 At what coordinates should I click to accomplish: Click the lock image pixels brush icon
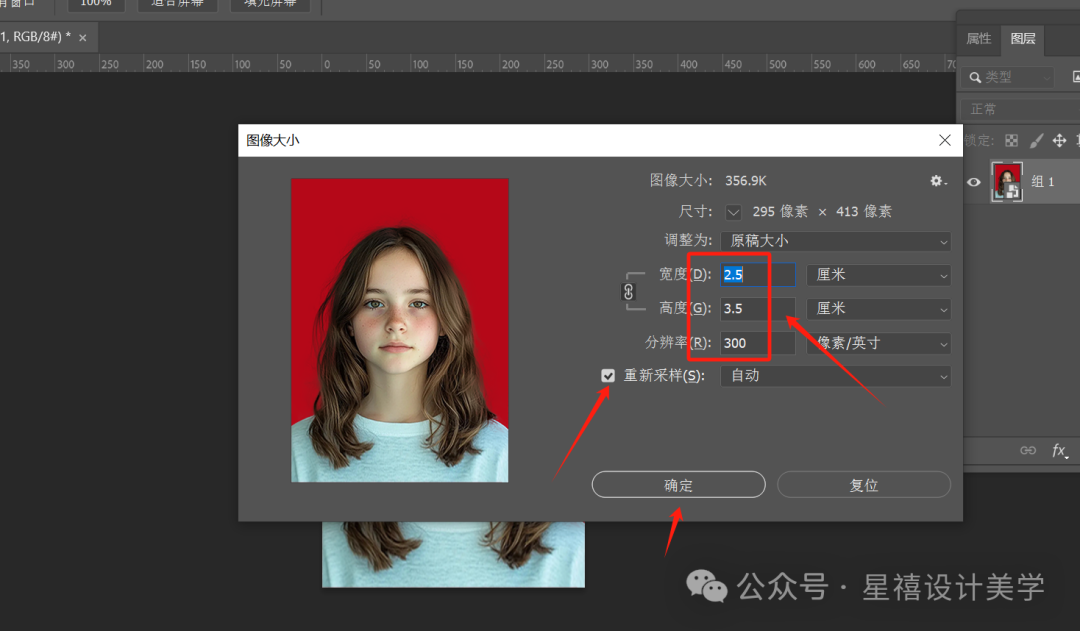(1036, 141)
